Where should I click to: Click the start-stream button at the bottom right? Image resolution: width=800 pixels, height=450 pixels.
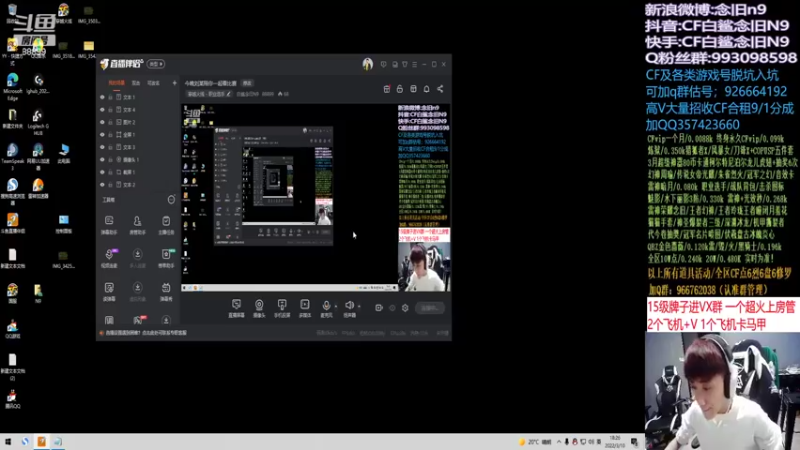[x=430, y=308]
